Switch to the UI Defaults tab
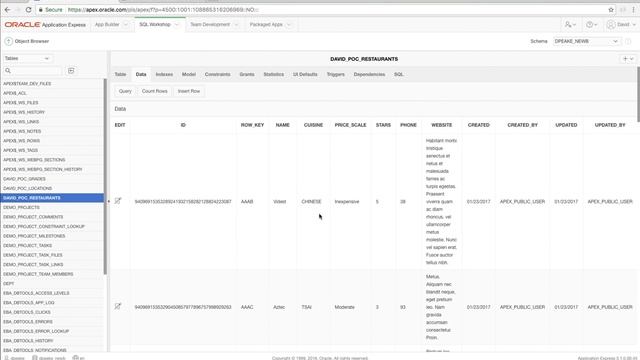640x360 pixels. 305,74
